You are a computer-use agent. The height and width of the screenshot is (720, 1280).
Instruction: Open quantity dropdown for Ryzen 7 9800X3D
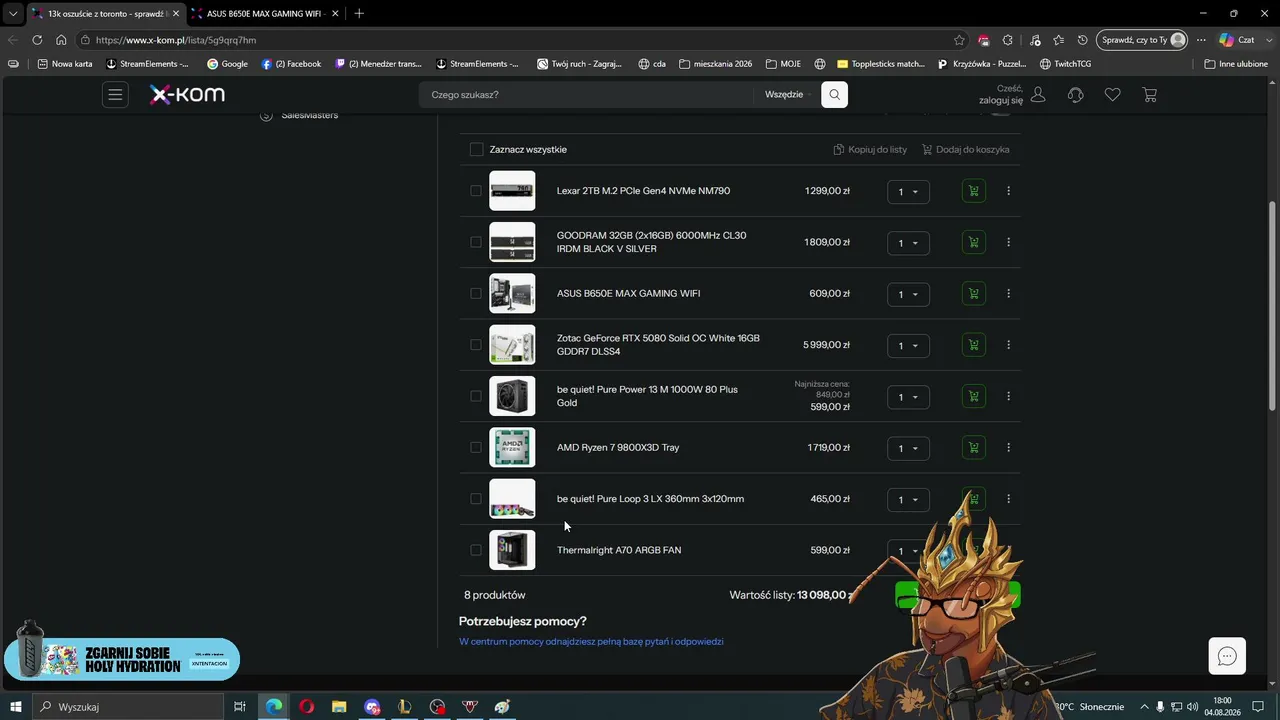tap(908, 448)
